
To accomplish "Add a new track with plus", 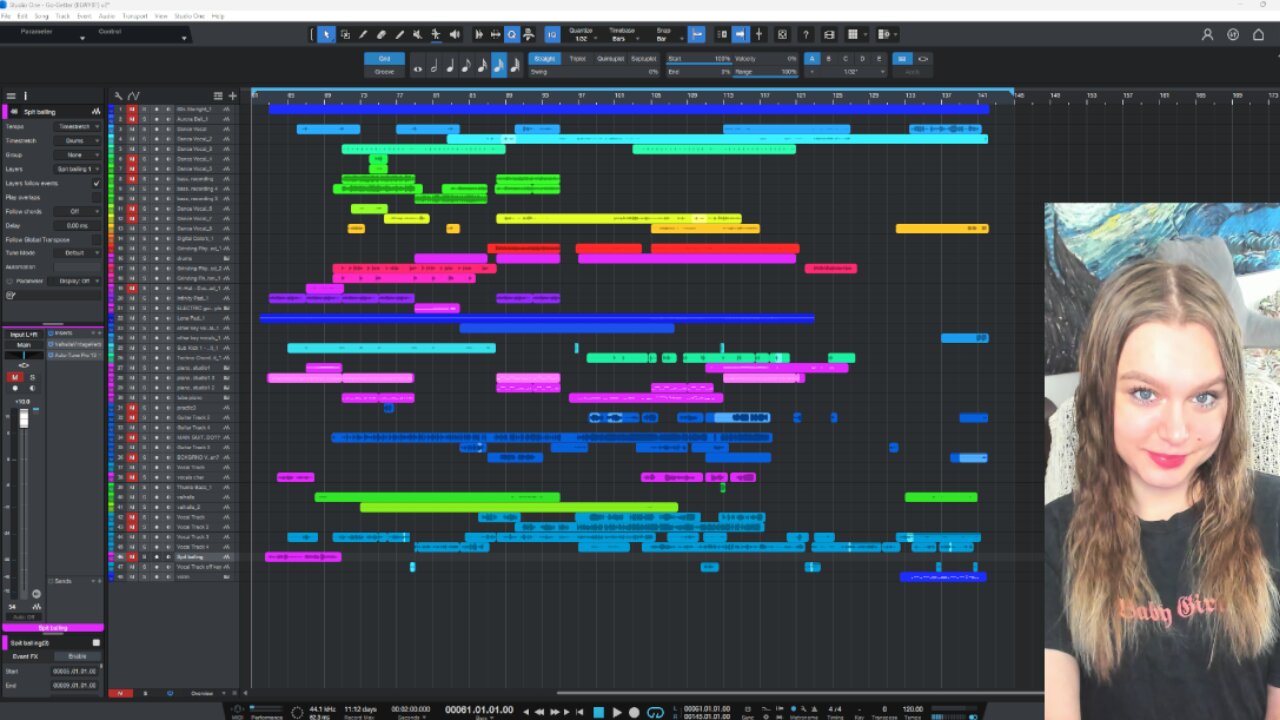I will 233,96.
